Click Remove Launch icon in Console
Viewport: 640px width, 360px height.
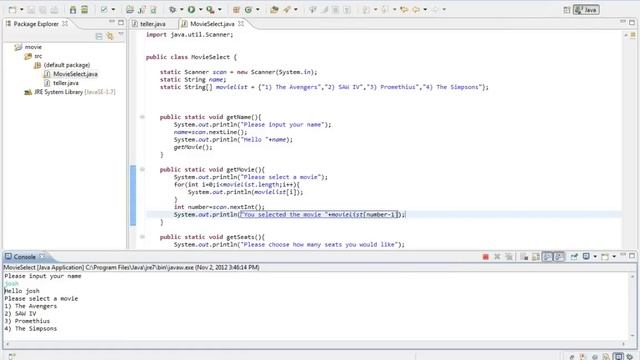coord(497,257)
